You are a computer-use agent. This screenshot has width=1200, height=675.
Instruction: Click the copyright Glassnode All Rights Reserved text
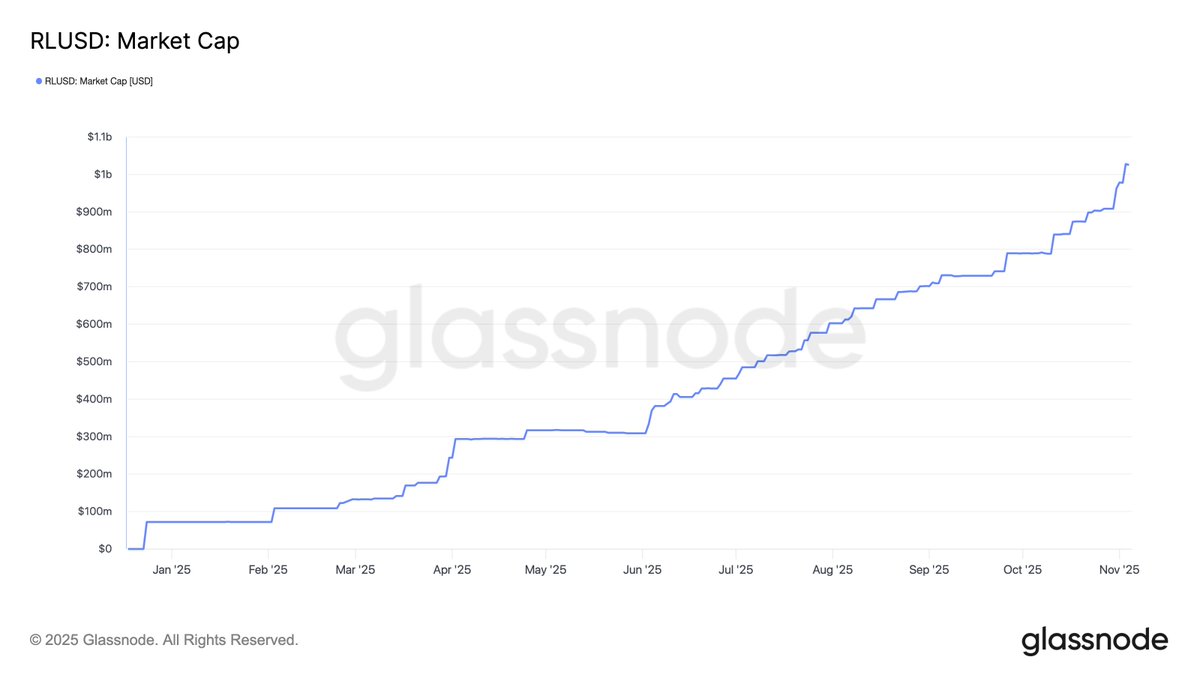coord(164,640)
